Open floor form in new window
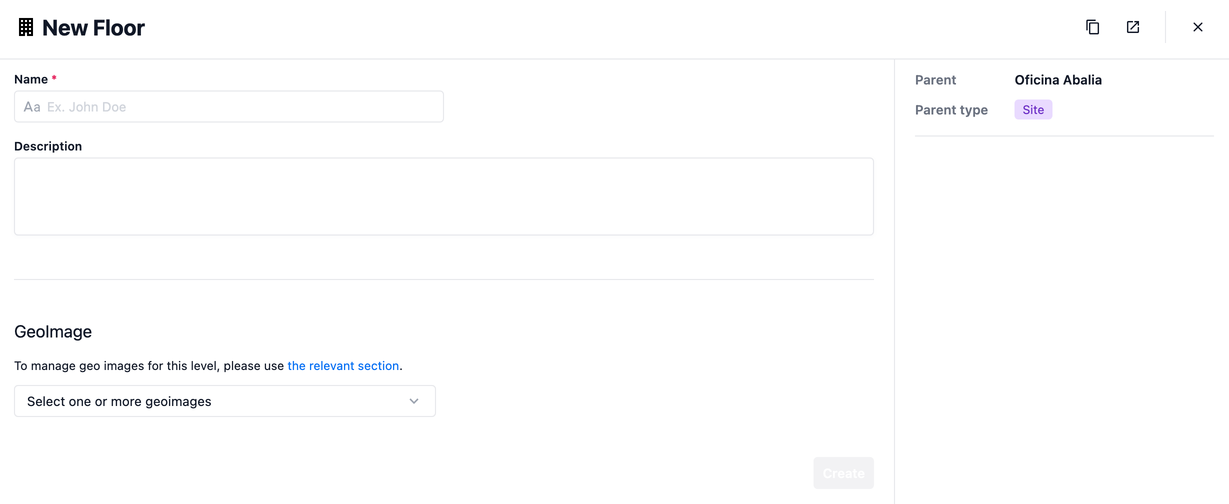This screenshot has width=1229, height=504. (x=1133, y=27)
